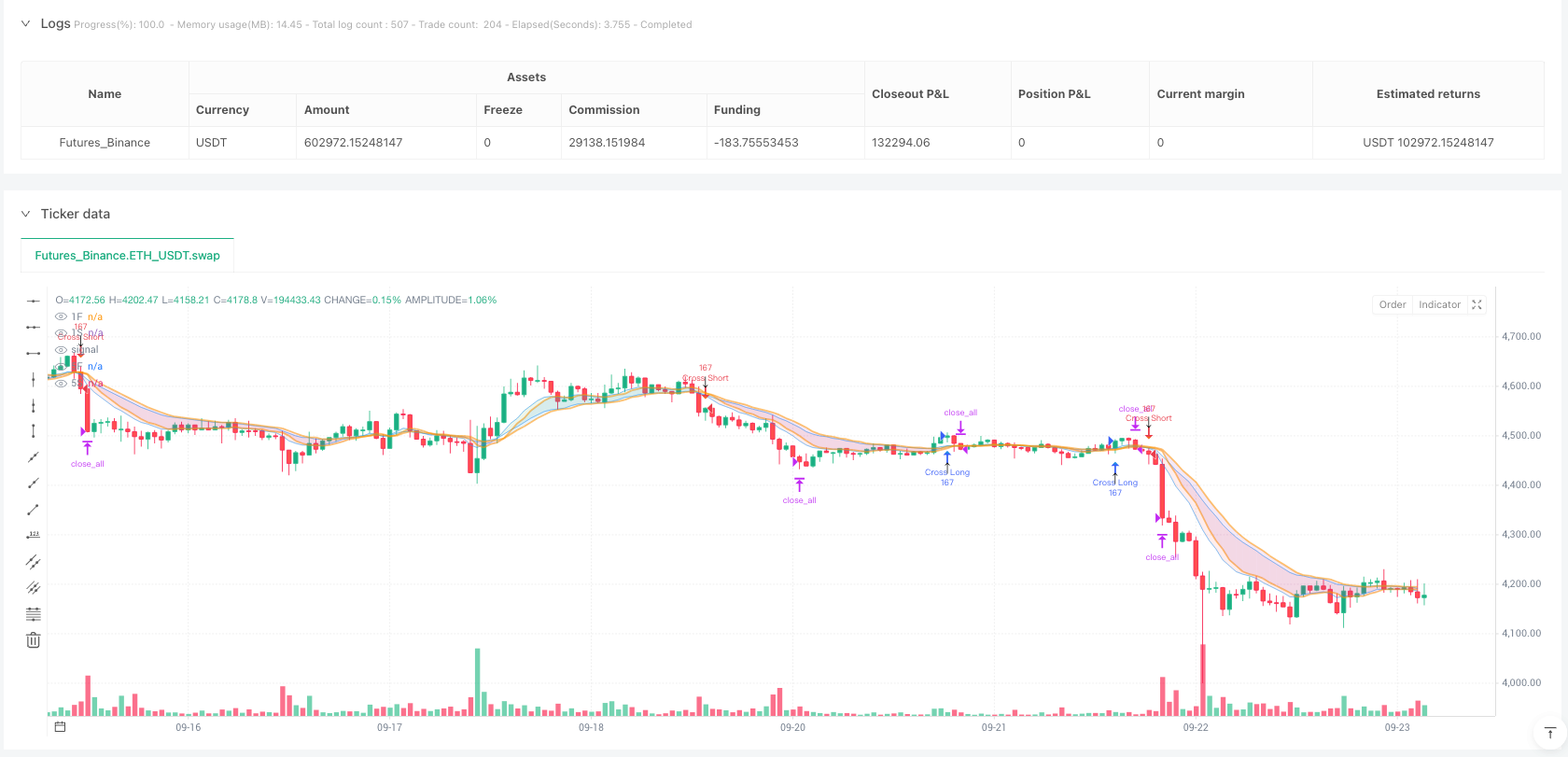The width and height of the screenshot is (1568, 757).
Task: Click the fullscreen expand icon on chart
Action: pos(1477,304)
